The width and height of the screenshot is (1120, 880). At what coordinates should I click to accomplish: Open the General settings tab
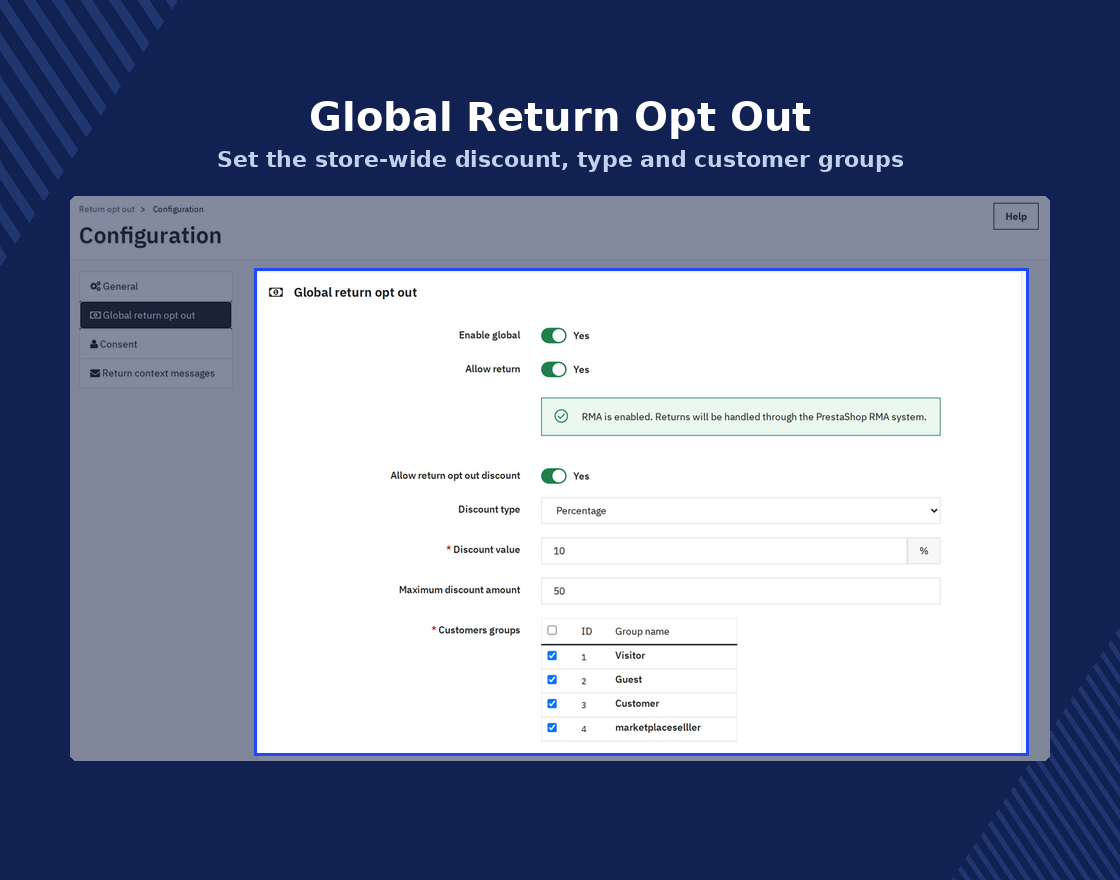(156, 286)
